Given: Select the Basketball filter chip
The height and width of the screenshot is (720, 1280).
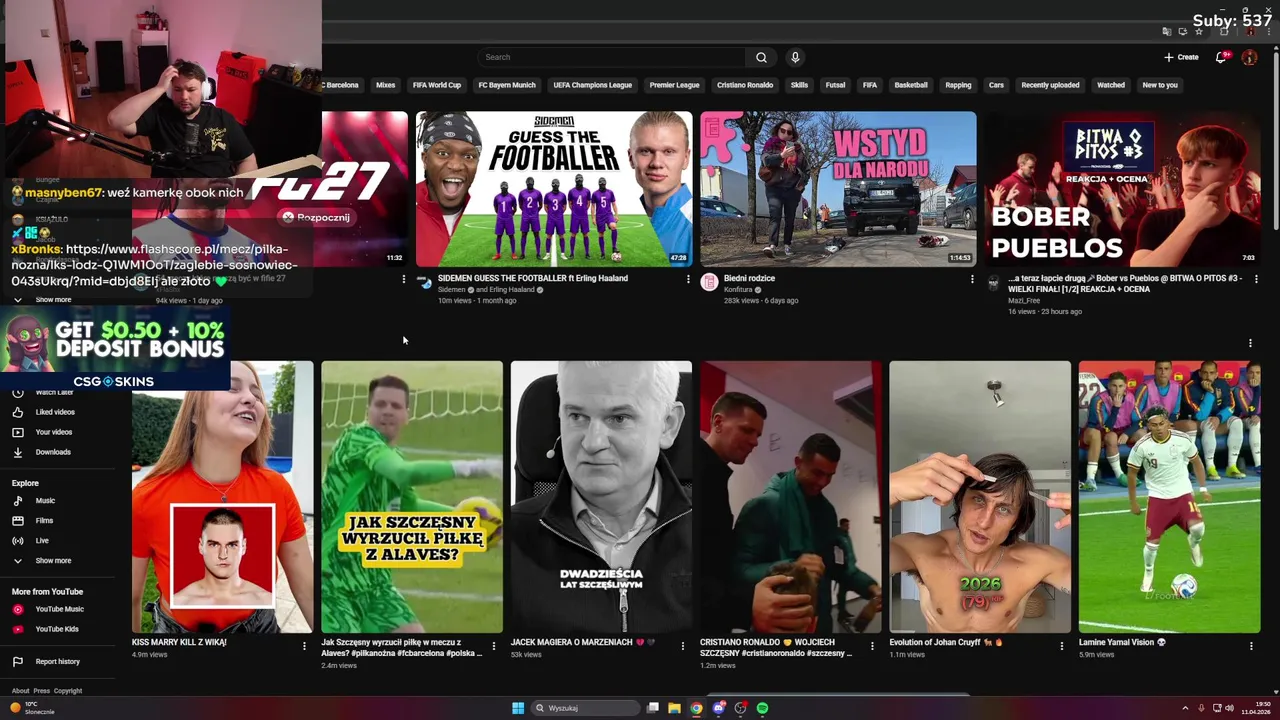Looking at the screenshot, I should (911, 85).
